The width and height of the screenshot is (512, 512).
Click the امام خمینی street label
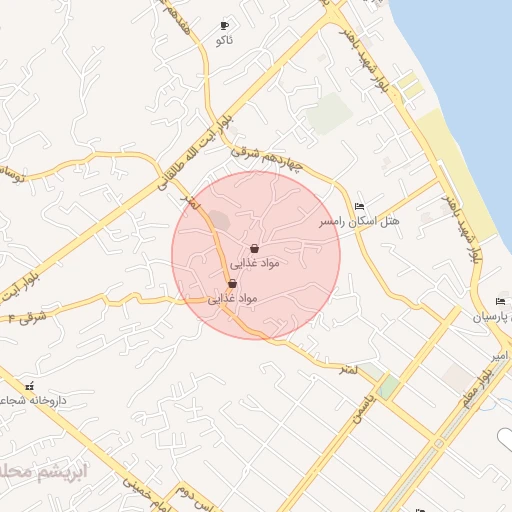[148, 495]
